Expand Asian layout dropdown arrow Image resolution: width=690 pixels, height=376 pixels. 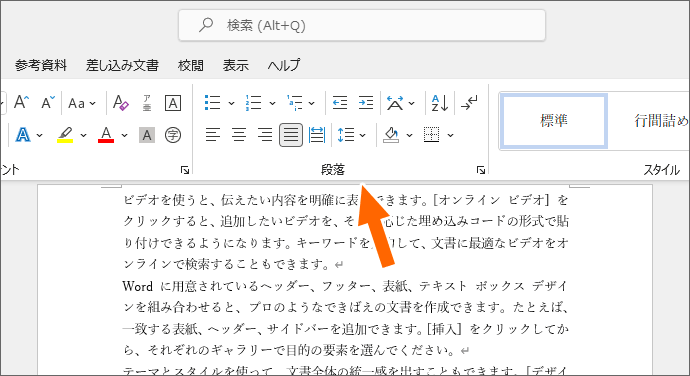pos(411,103)
